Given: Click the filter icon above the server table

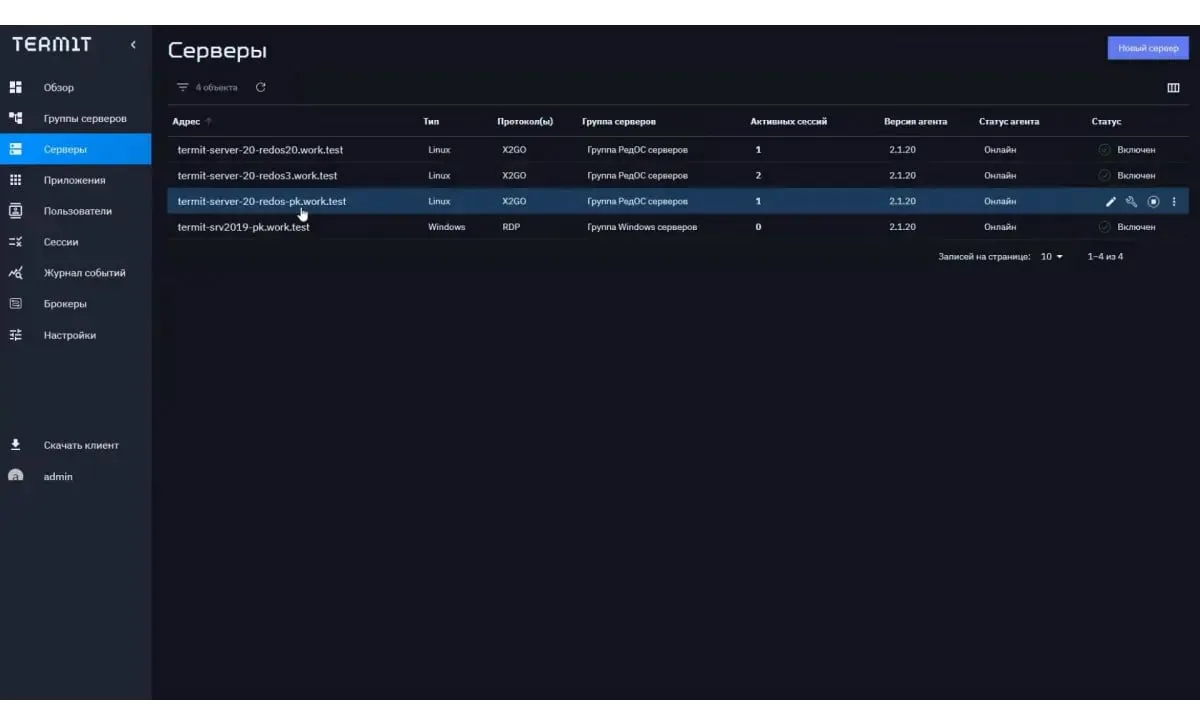Looking at the screenshot, I should click(182, 88).
